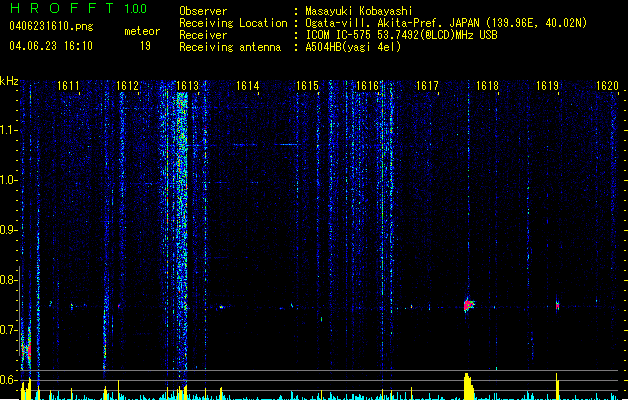
Task: Click observer name Masayuki Kobayashi
Action: 359,11
